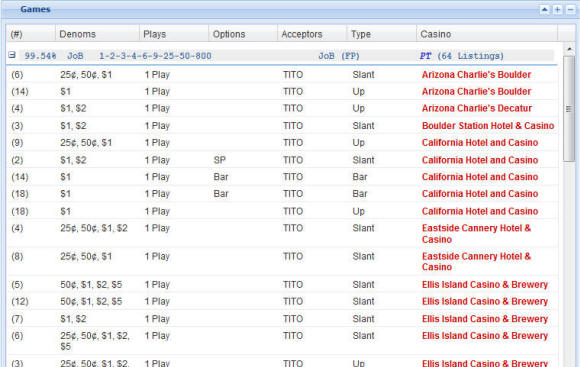
Task: Click the (2) count cell in the SP row
Action: [x=17, y=160]
